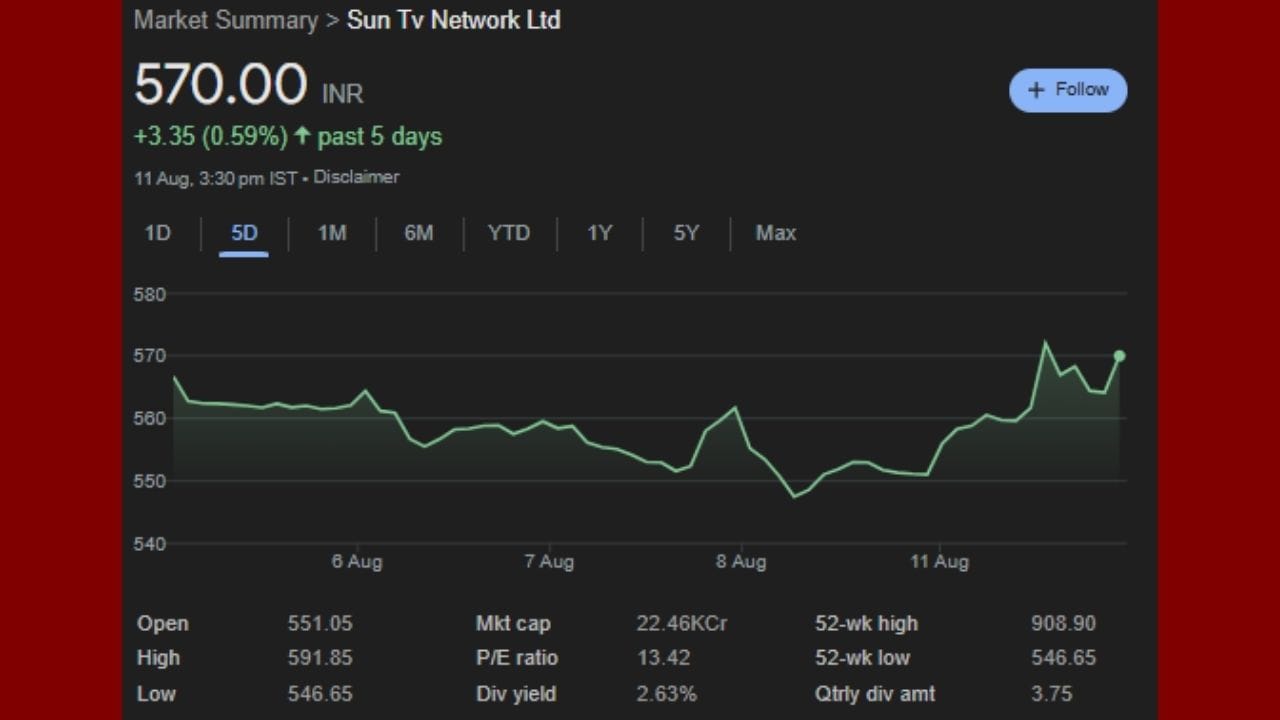Show the 5Y chart range
1280x720 pixels.
coord(686,233)
